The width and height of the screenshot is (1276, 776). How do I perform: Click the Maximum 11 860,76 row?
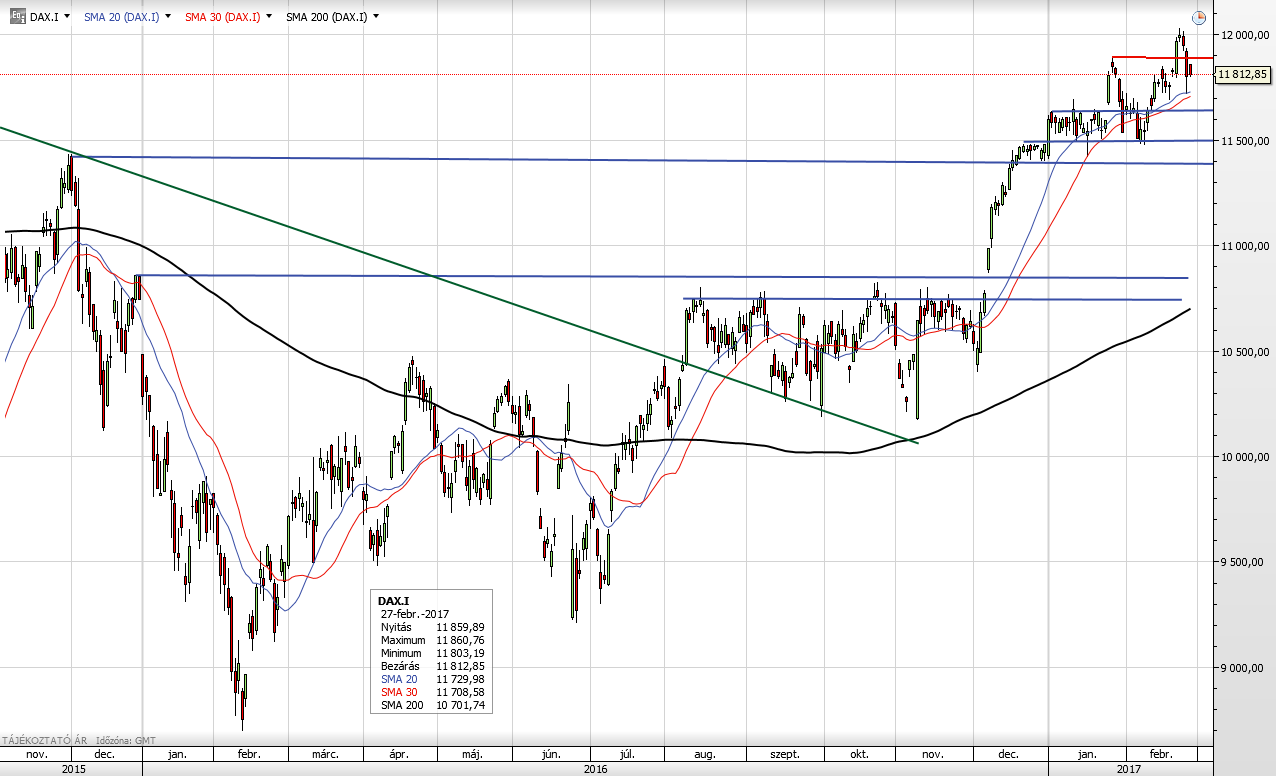pos(431,640)
